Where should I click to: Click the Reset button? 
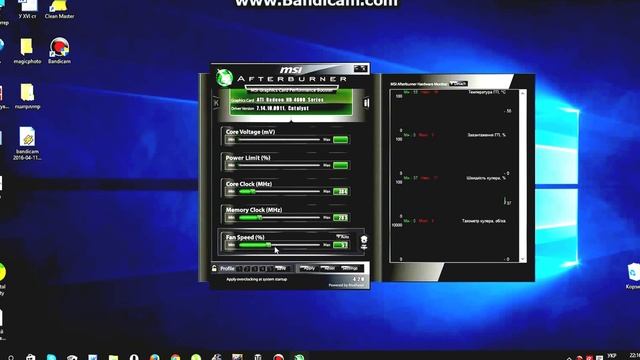329,269
